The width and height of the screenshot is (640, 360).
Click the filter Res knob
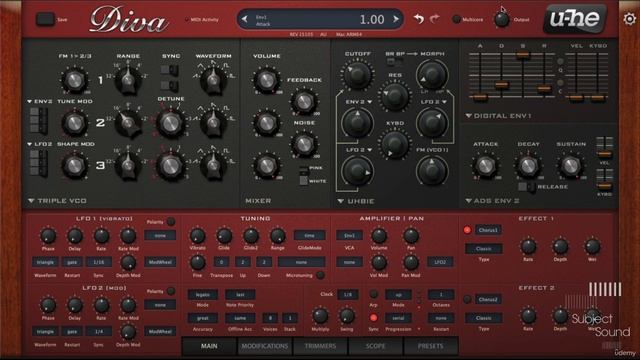coord(395,96)
